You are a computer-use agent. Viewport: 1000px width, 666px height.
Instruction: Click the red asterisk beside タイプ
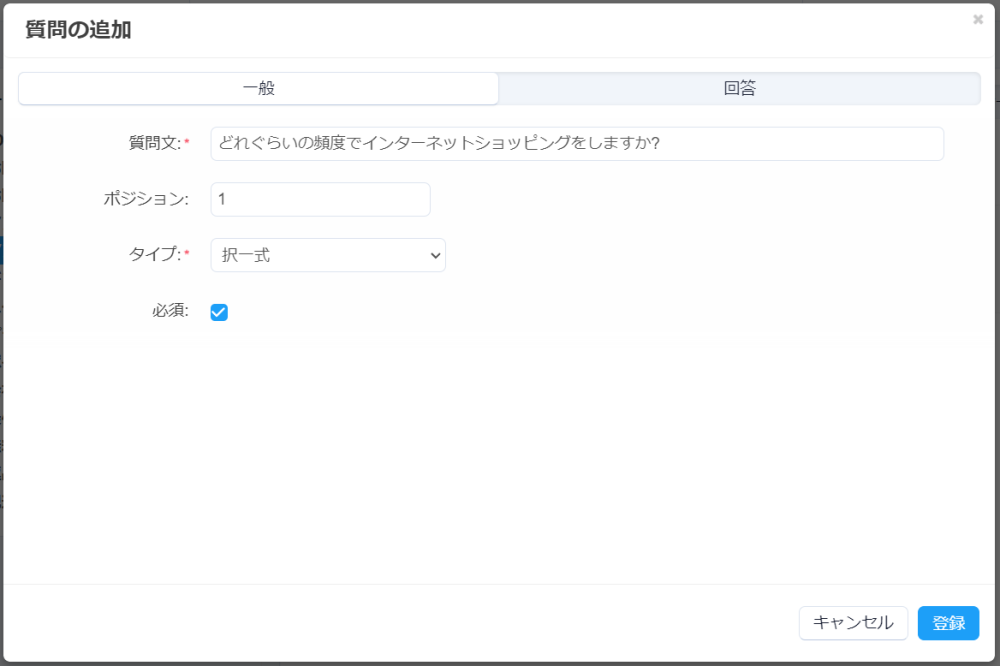186,255
